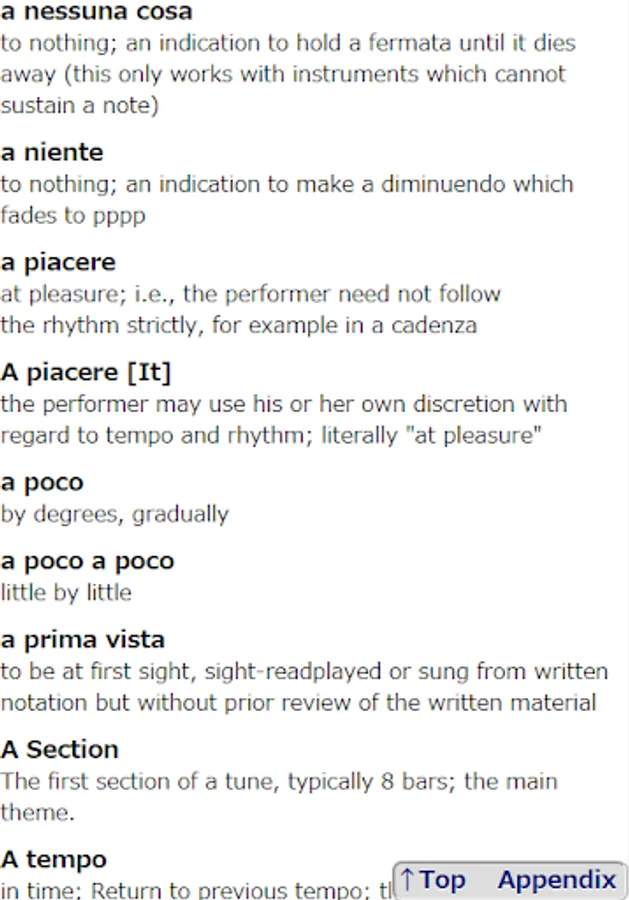Click the lowercase 'a piacere' heading
This screenshot has width=629, height=900.
click(58, 262)
